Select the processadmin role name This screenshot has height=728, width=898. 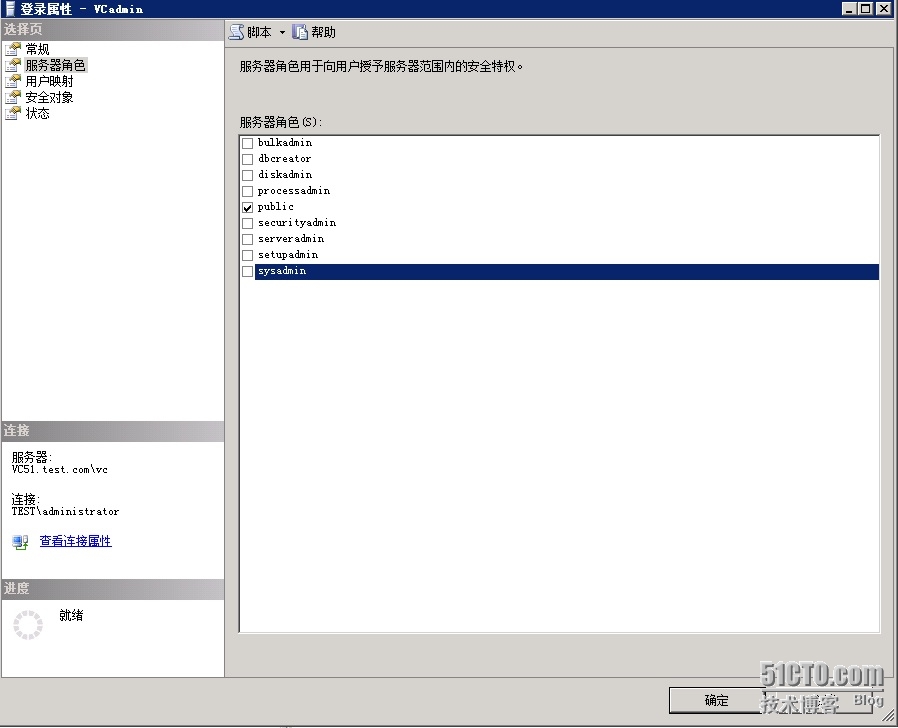click(294, 190)
